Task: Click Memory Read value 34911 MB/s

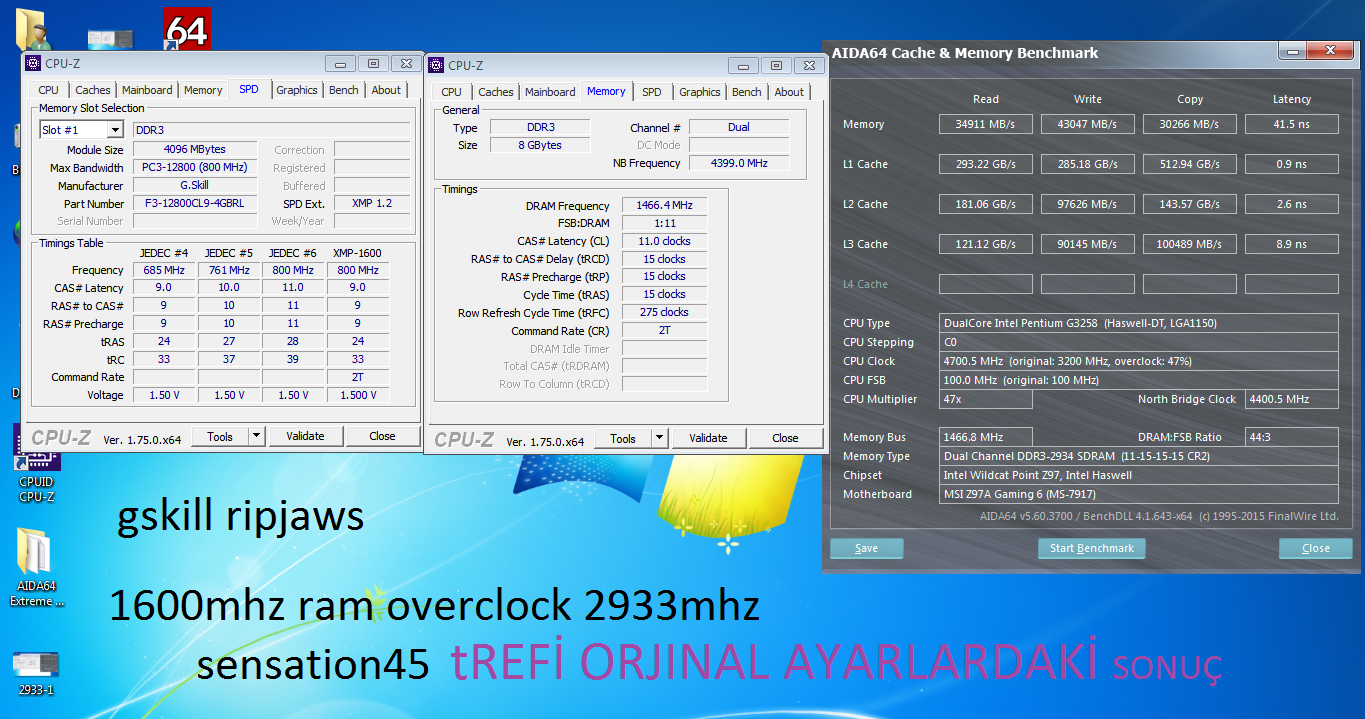Action: point(986,124)
